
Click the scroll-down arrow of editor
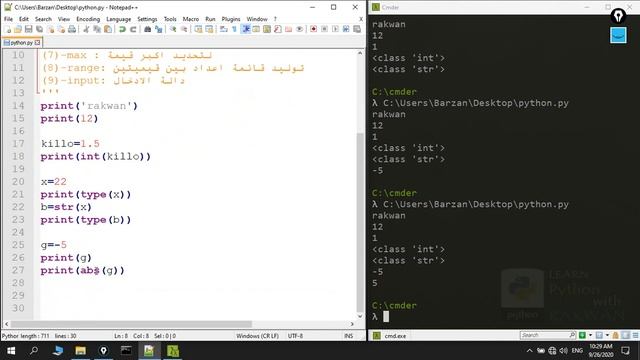360,316
